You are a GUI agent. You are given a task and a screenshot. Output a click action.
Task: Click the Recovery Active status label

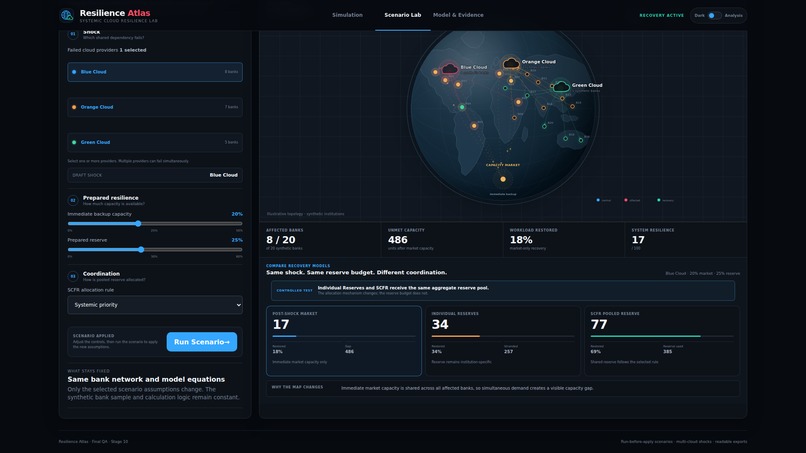click(x=662, y=15)
